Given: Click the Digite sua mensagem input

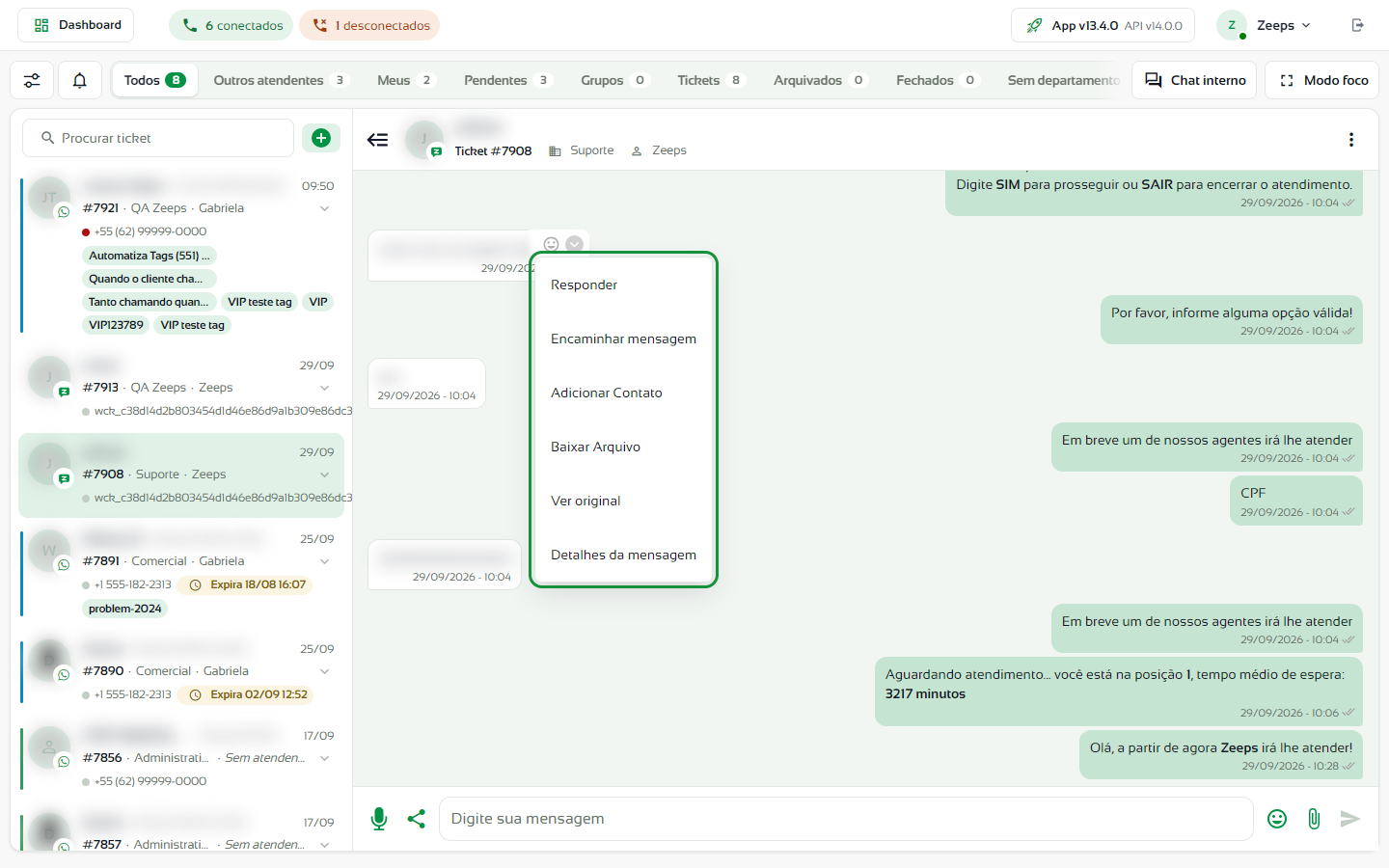Looking at the screenshot, I should (x=846, y=819).
